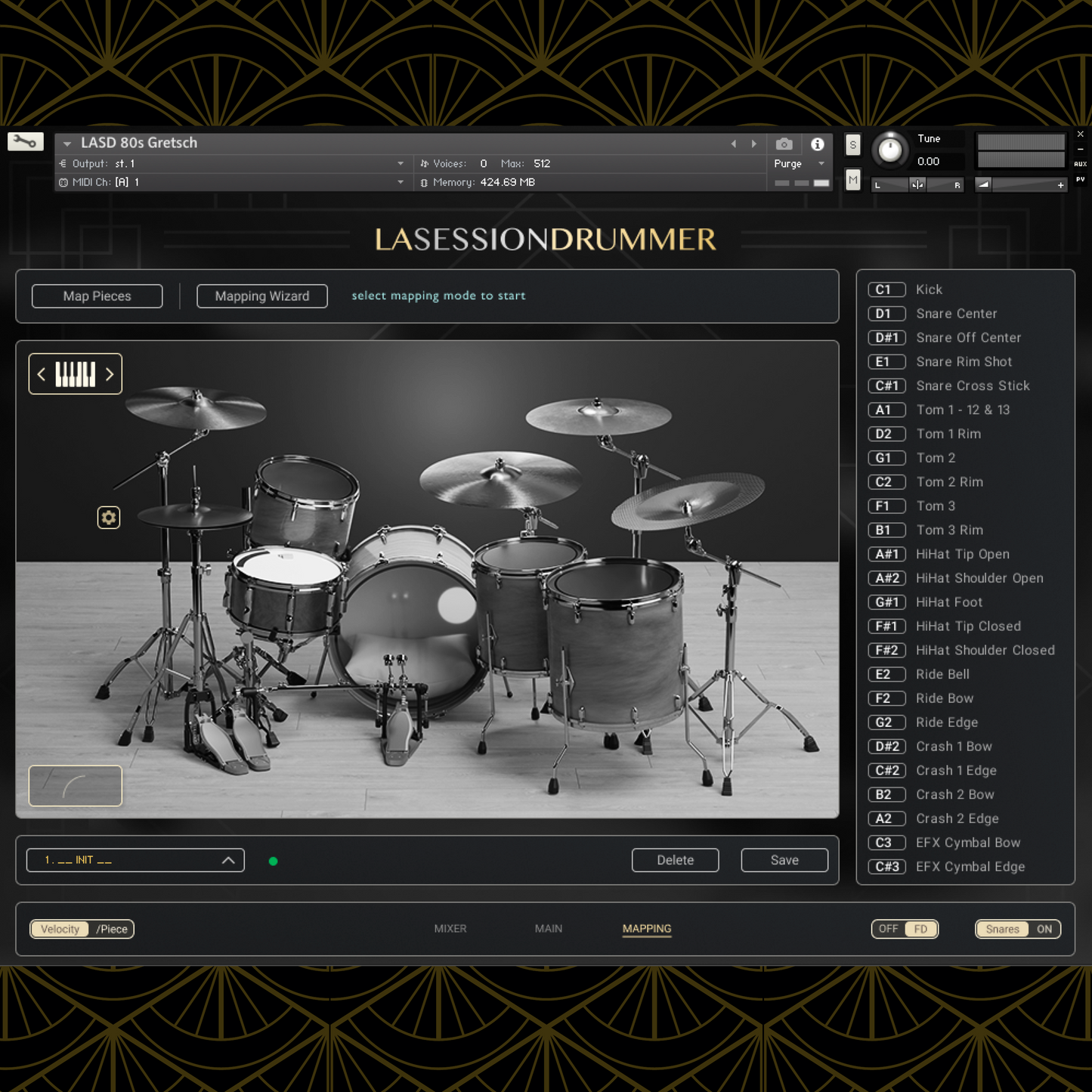Go to previous instrument arrow in header
Image resolution: width=1092 pixels, height=1092 pixels.
733,144
